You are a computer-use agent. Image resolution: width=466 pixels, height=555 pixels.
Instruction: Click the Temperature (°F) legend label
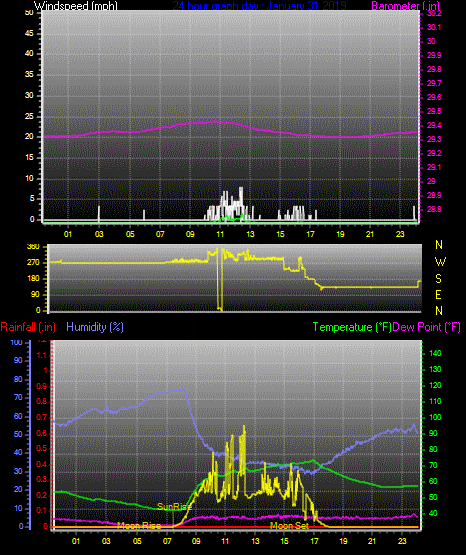click(x=352, y=327)
